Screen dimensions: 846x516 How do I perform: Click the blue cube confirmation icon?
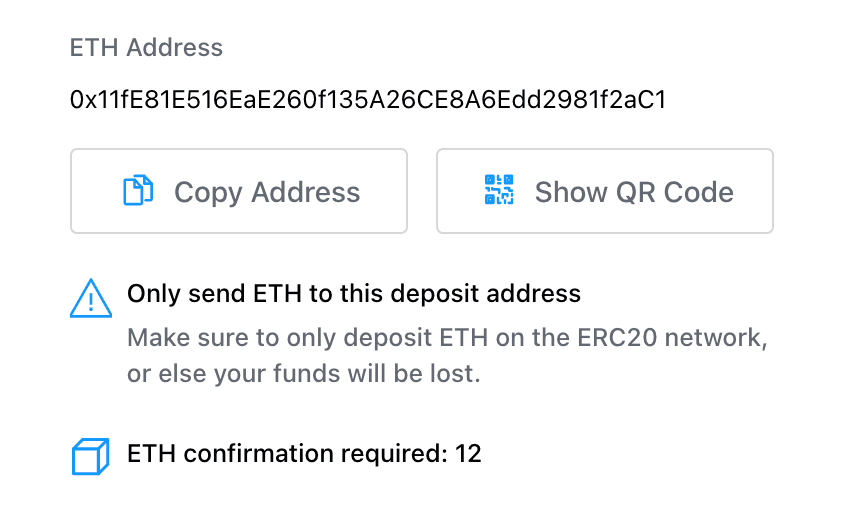(x=90, y=456)
